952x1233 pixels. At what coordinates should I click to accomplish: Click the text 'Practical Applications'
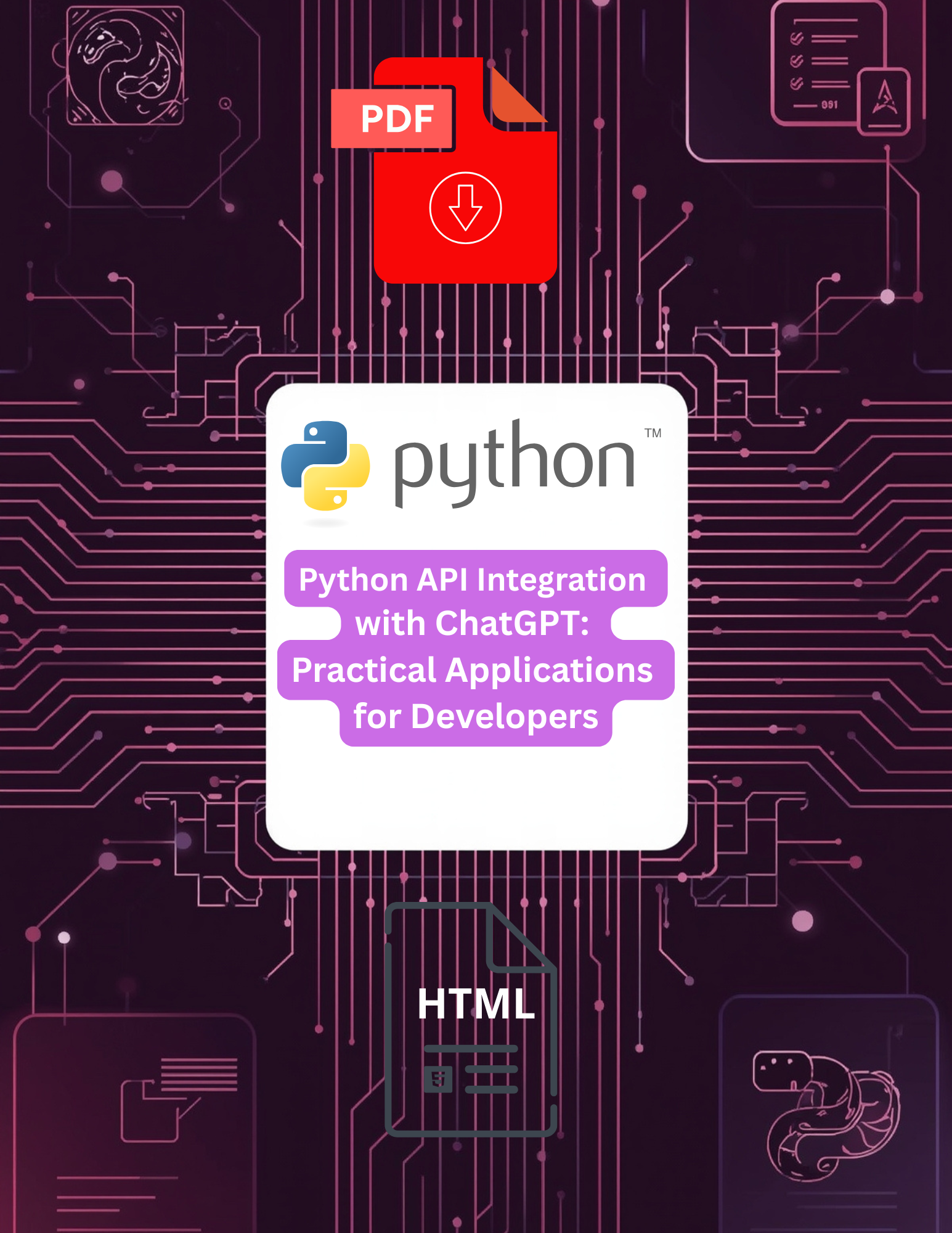[473, 670]
